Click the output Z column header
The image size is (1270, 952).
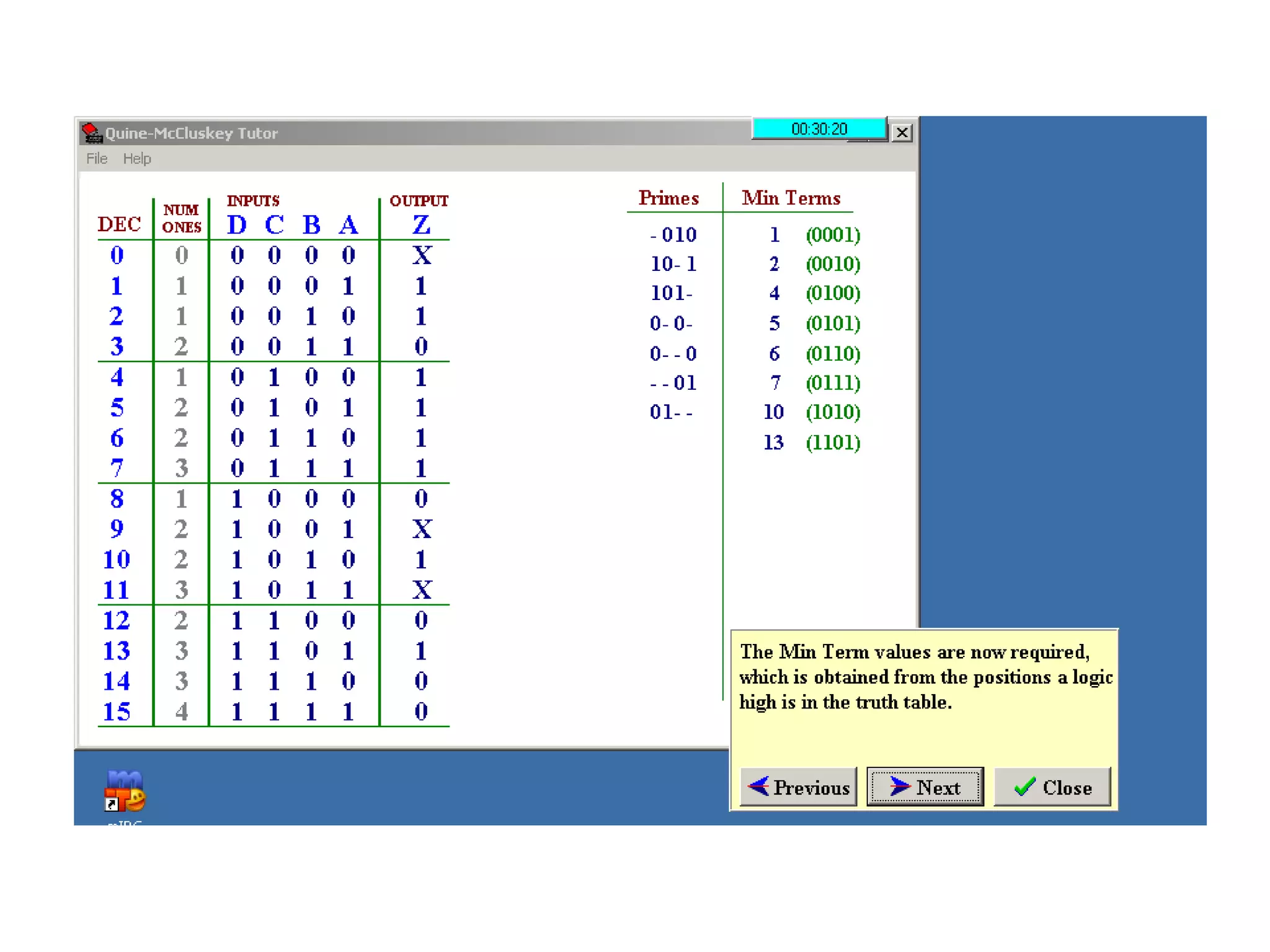click(x=421, y=224)
